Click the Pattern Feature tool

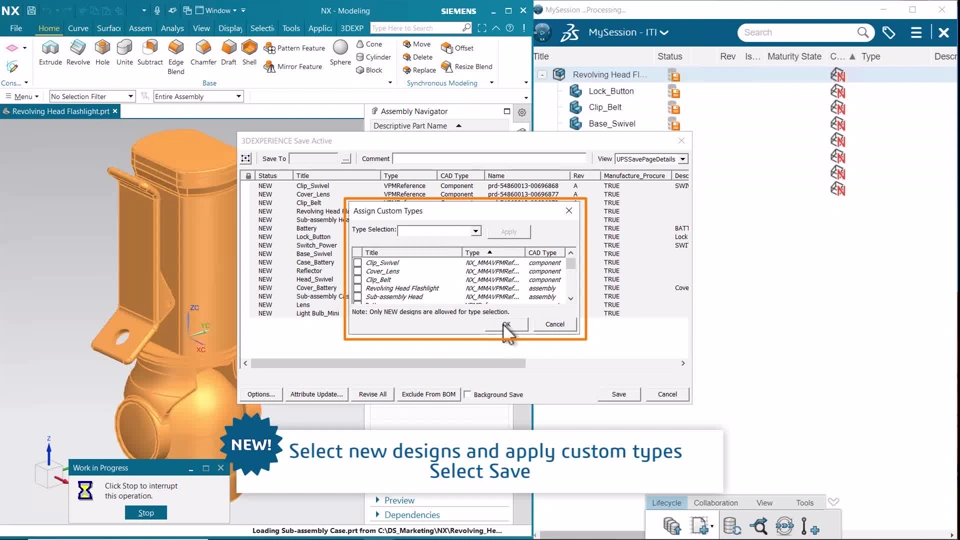tap(294, 48)
